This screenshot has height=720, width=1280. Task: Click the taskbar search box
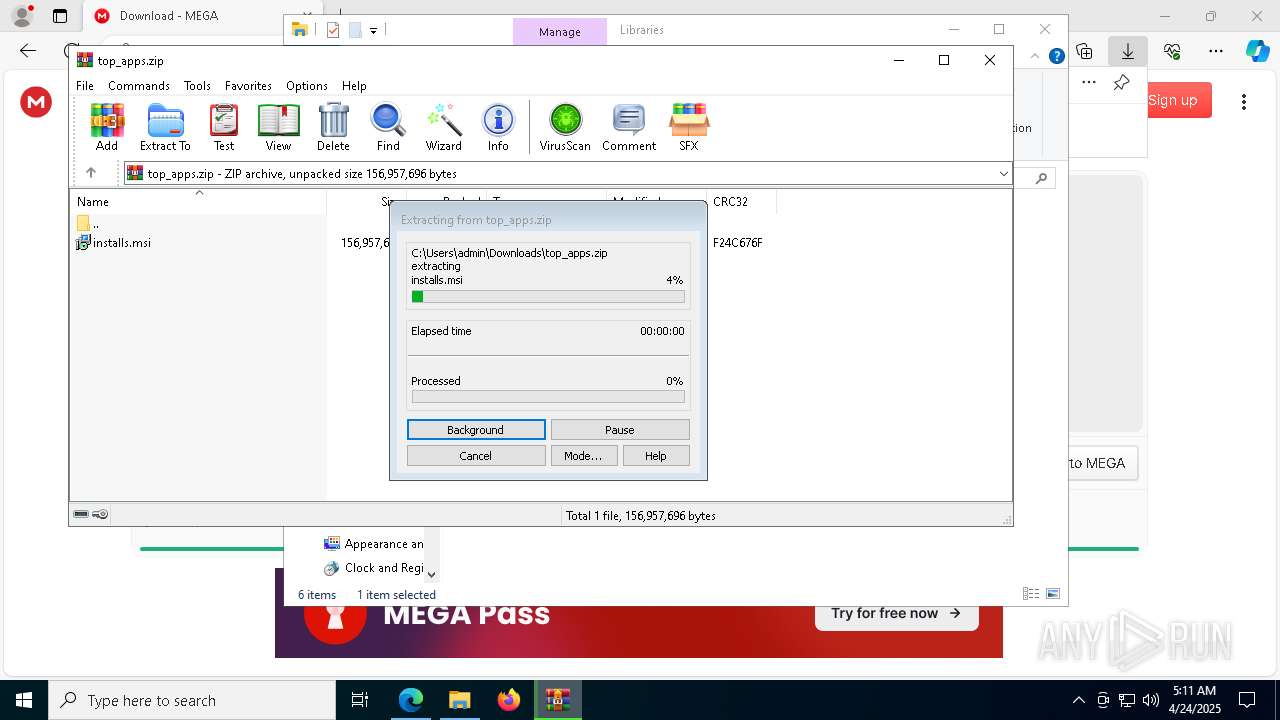pyautogui.click(x=192, y=700)
